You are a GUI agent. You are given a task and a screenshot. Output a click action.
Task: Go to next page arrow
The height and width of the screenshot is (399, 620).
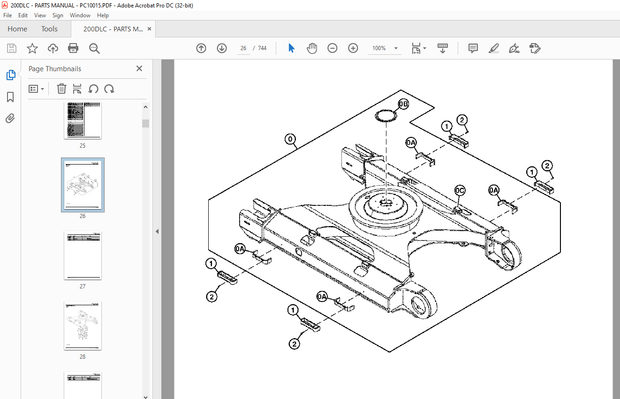click(222, 48)
